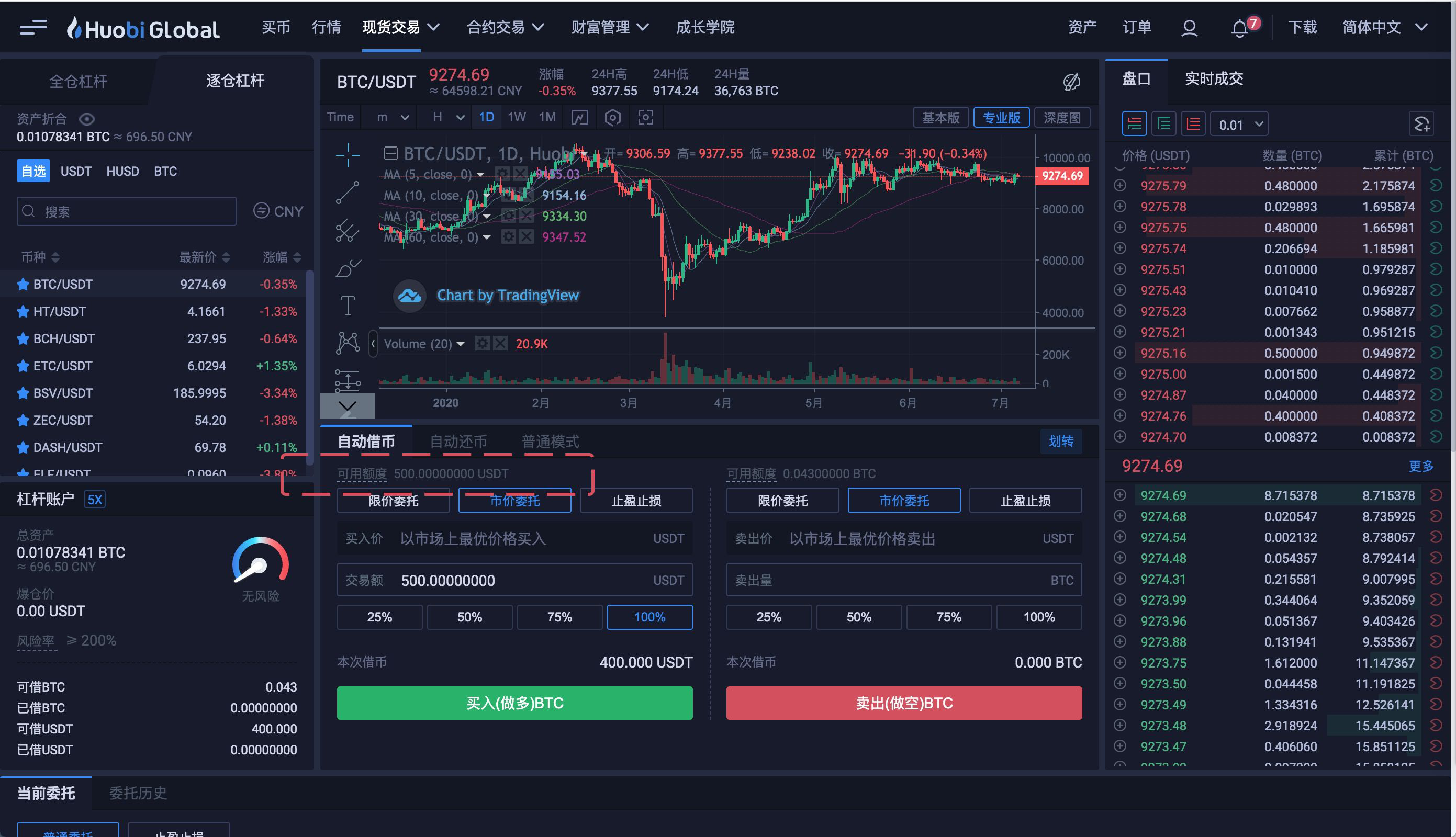The image size is (1456, 837).
Task: Select the brush drawing tool
Action: click(x=348, y=268)
